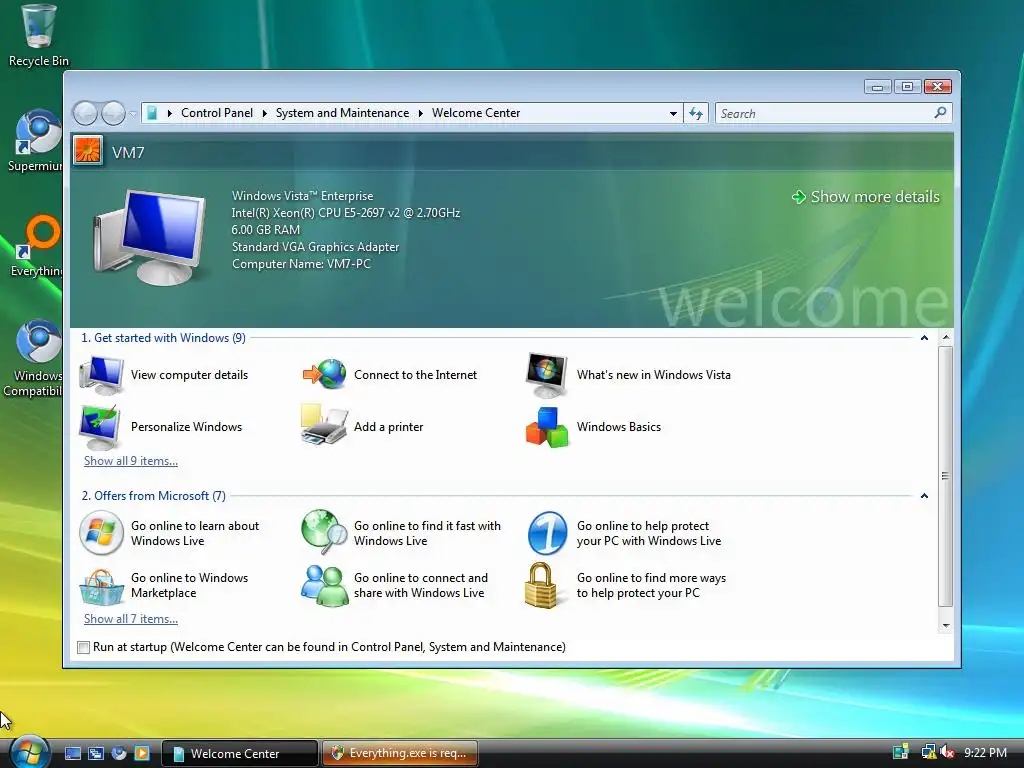Click the Welcome Center breadcrumb

(476, 113)
